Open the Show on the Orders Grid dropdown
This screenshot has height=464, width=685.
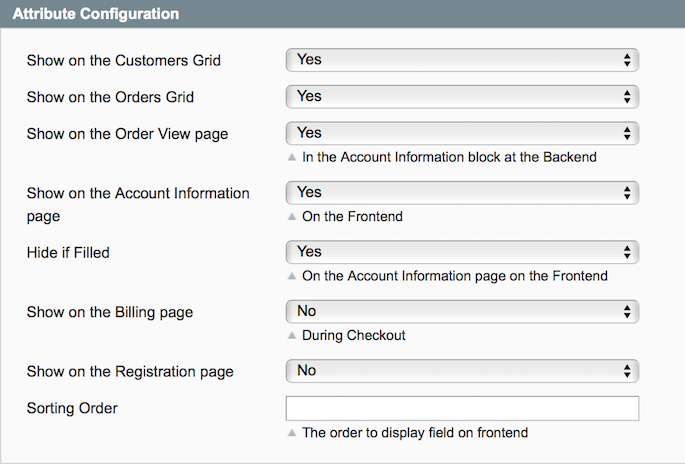point(461,96)
